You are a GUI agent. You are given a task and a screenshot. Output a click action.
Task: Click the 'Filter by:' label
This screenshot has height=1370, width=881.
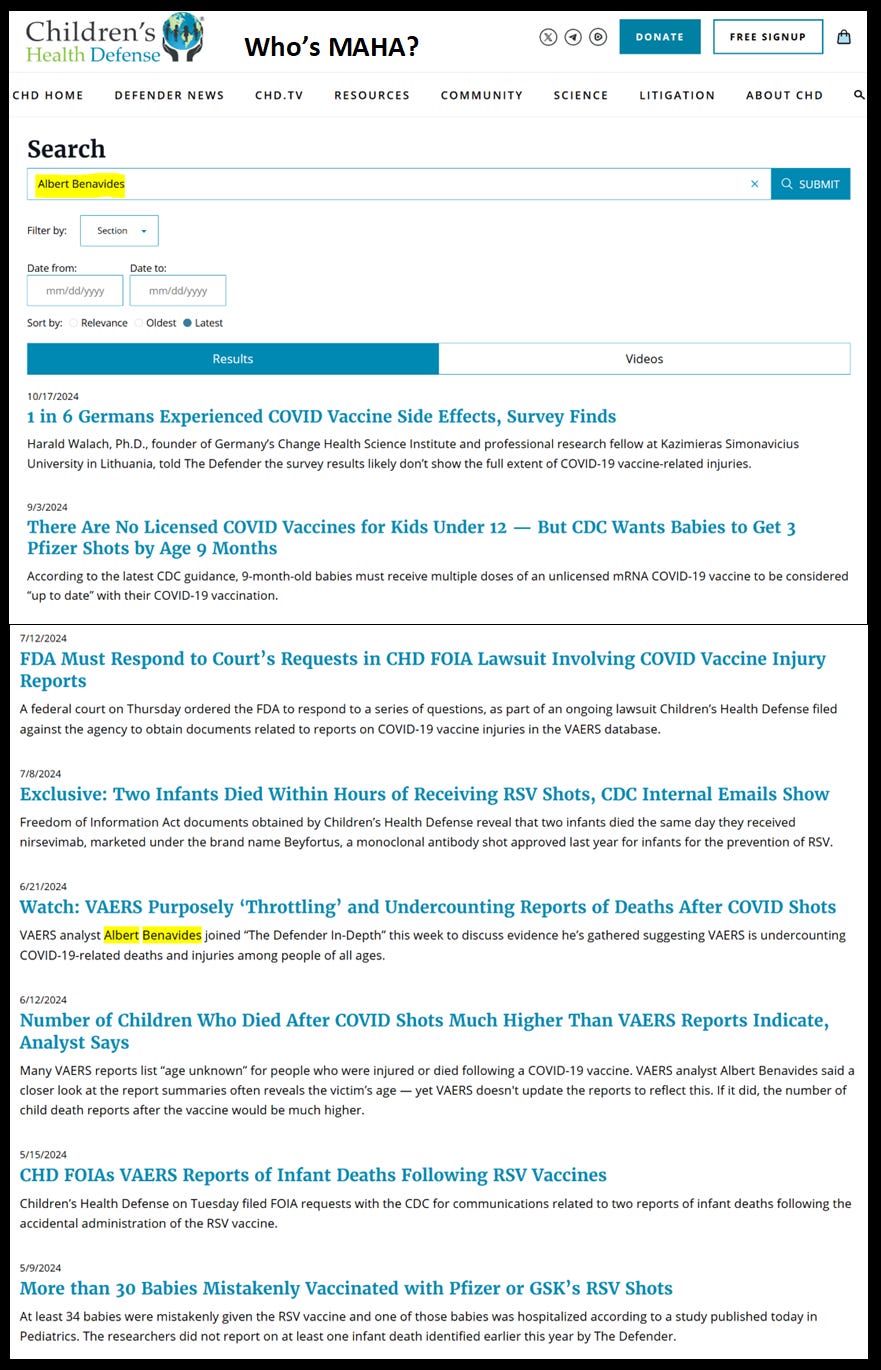pyautogui.click(x=47, y=231)
